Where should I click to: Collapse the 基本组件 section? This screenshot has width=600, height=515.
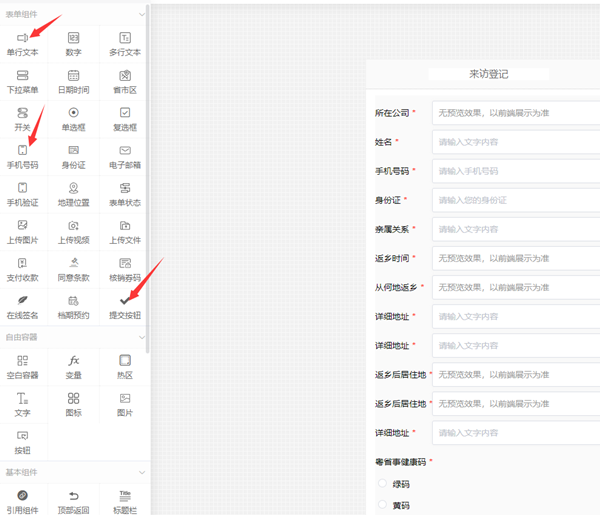(142, 472)
